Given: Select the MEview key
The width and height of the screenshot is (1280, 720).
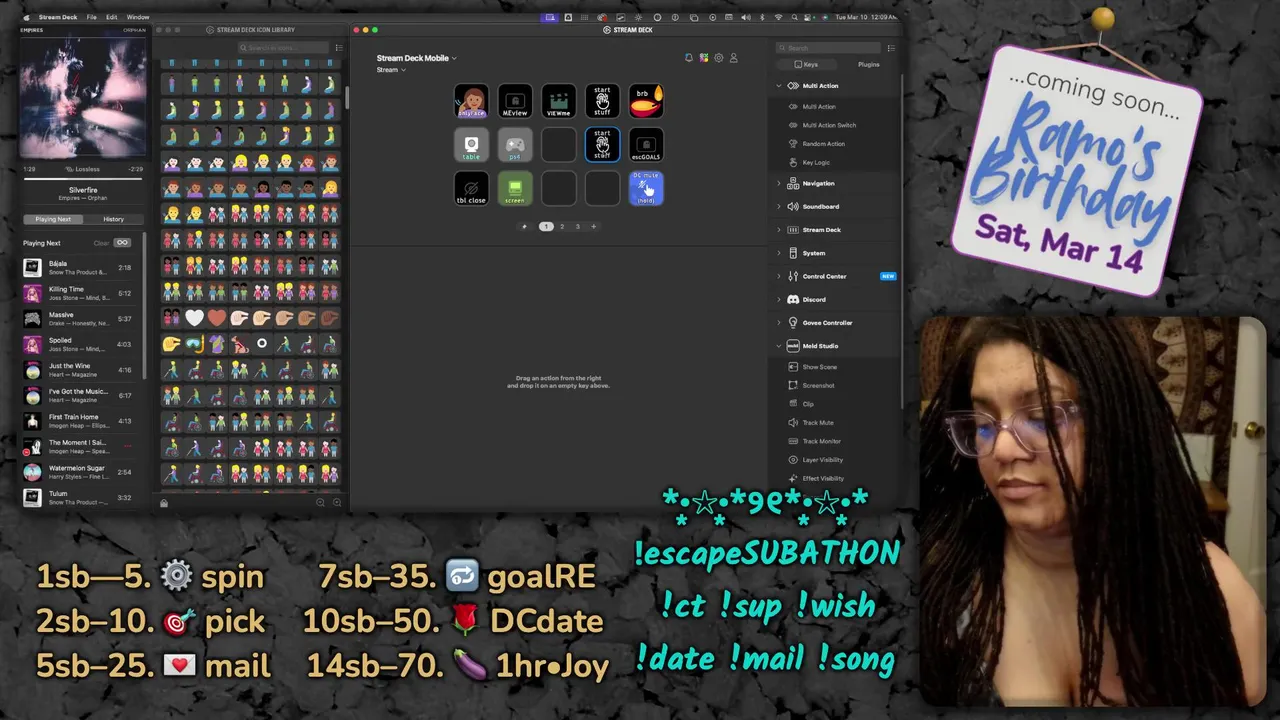Looking at the screenshot, I should [x=515, y=101].
